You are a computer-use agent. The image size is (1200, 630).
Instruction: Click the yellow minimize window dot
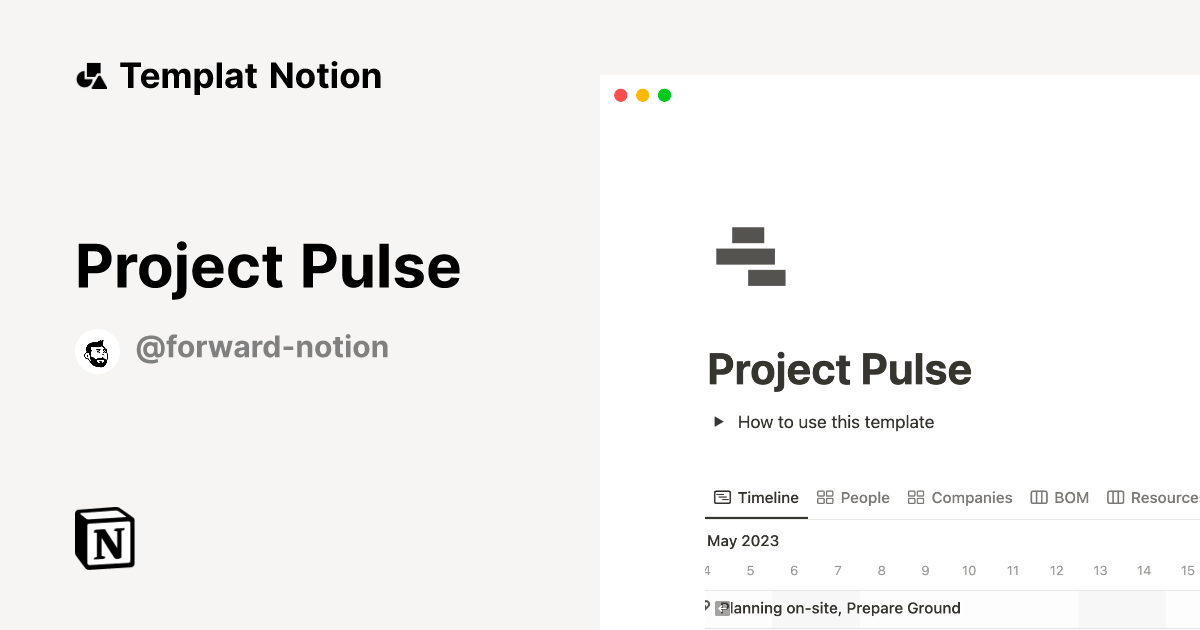coord(642,94)
